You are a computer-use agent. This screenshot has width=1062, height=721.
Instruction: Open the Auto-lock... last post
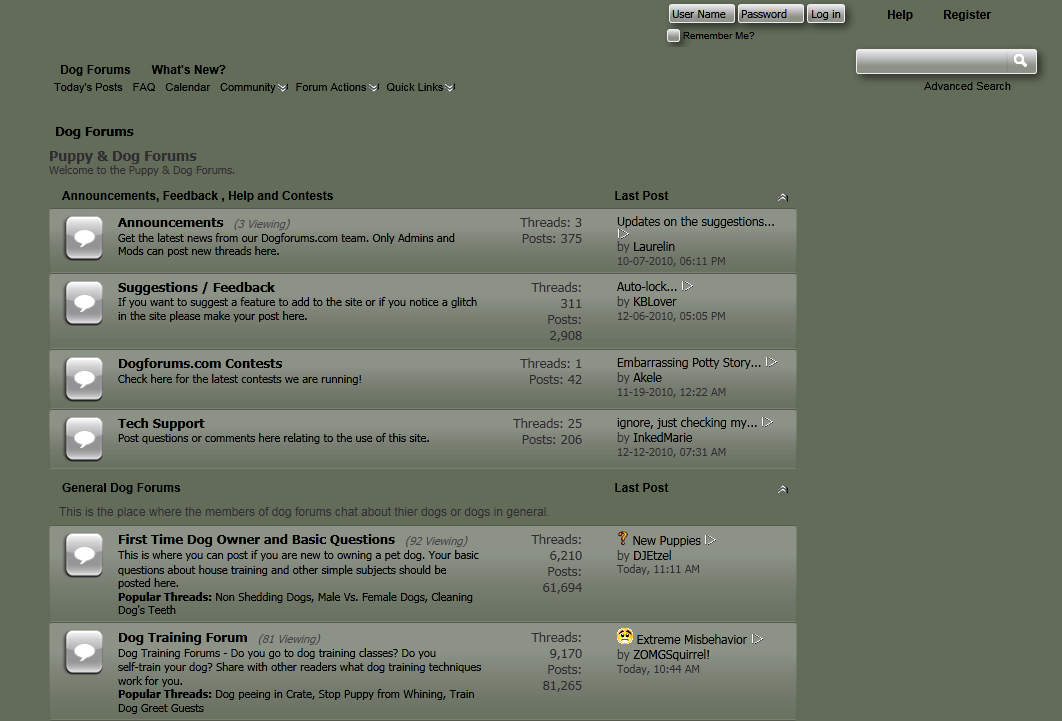click(647, 286)
